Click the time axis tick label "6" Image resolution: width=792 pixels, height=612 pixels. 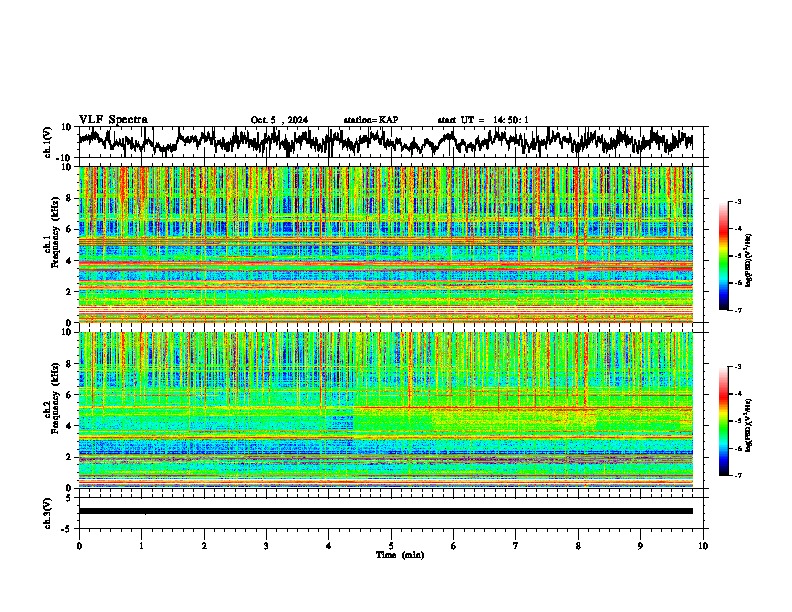[453, 546]
